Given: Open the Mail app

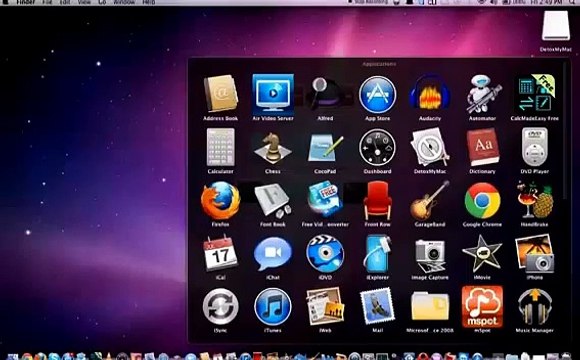Looking at the screenshot, I should tap(377, 307).
